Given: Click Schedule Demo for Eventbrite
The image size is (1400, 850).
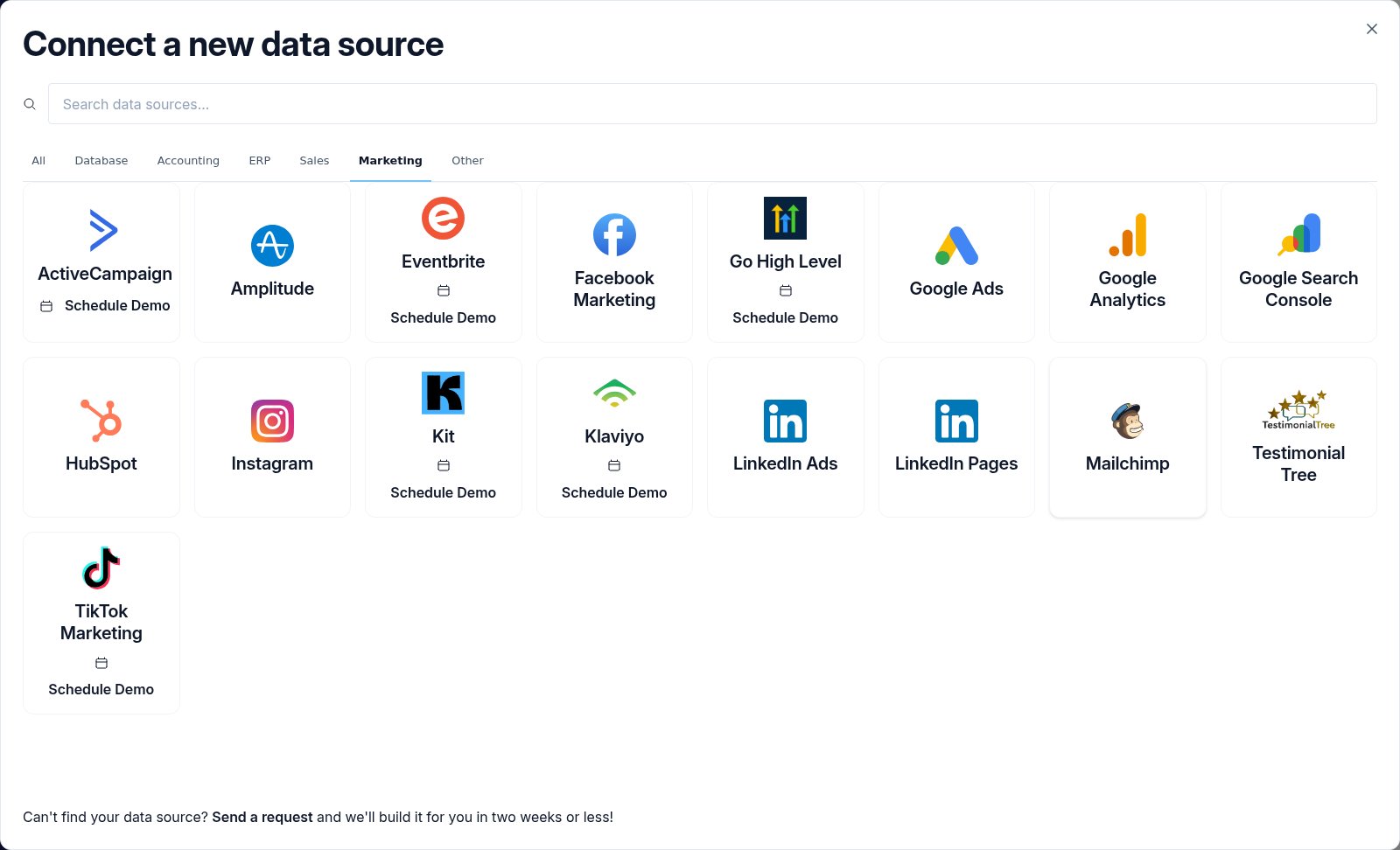Looking at the screenshot, I should pyautogui.click(x=443, y=317).
